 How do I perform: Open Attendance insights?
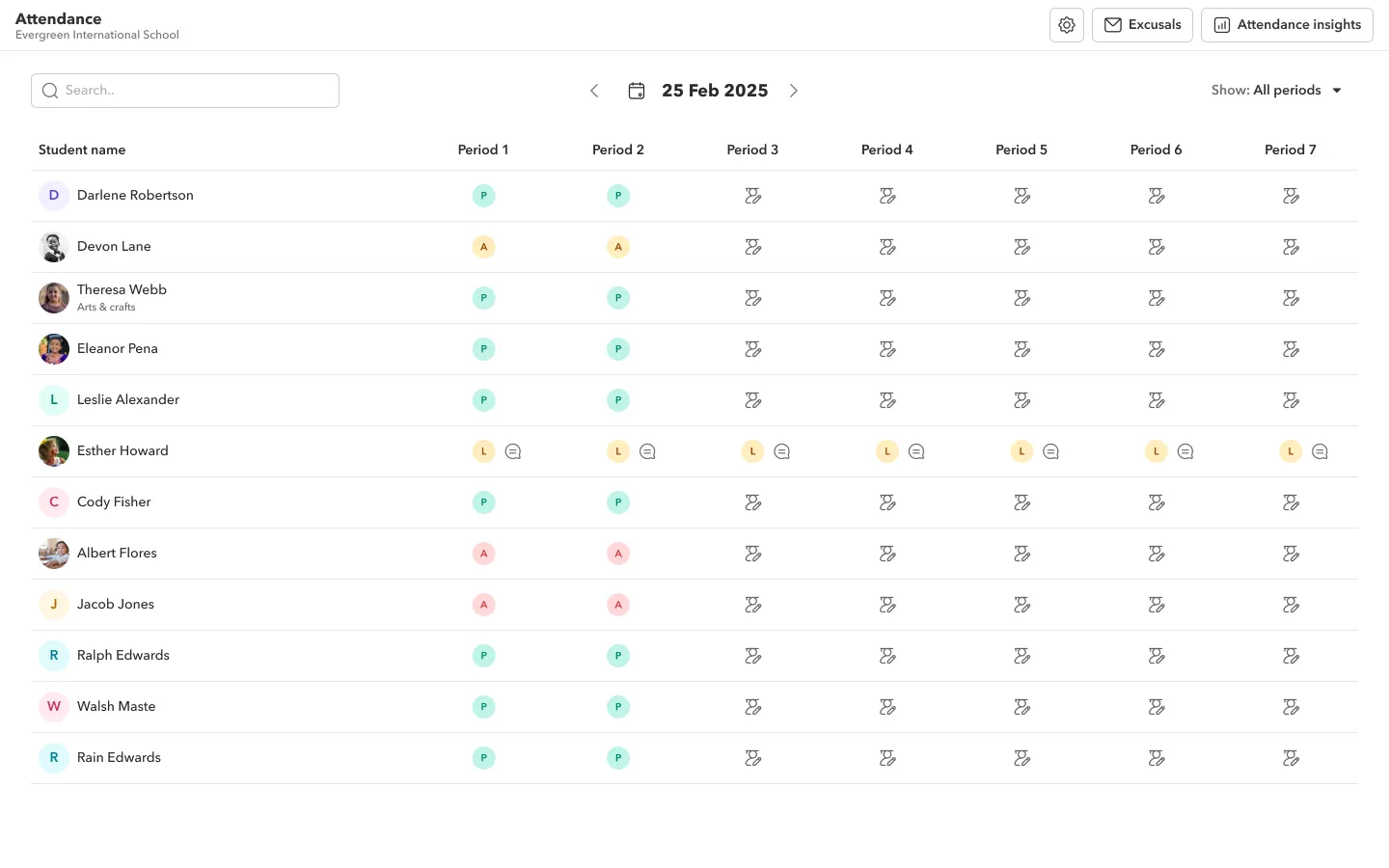pyautogui.click(x=1287, y=24)
